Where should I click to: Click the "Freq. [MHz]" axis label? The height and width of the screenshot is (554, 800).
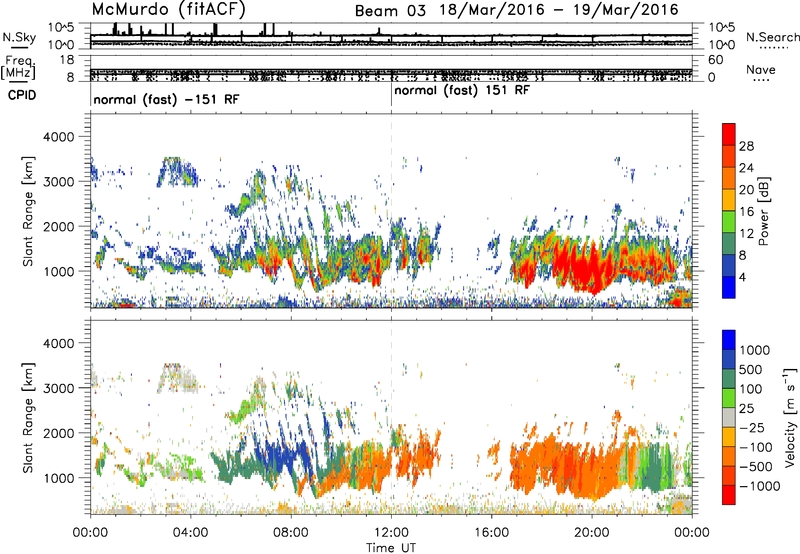(19, 68)
